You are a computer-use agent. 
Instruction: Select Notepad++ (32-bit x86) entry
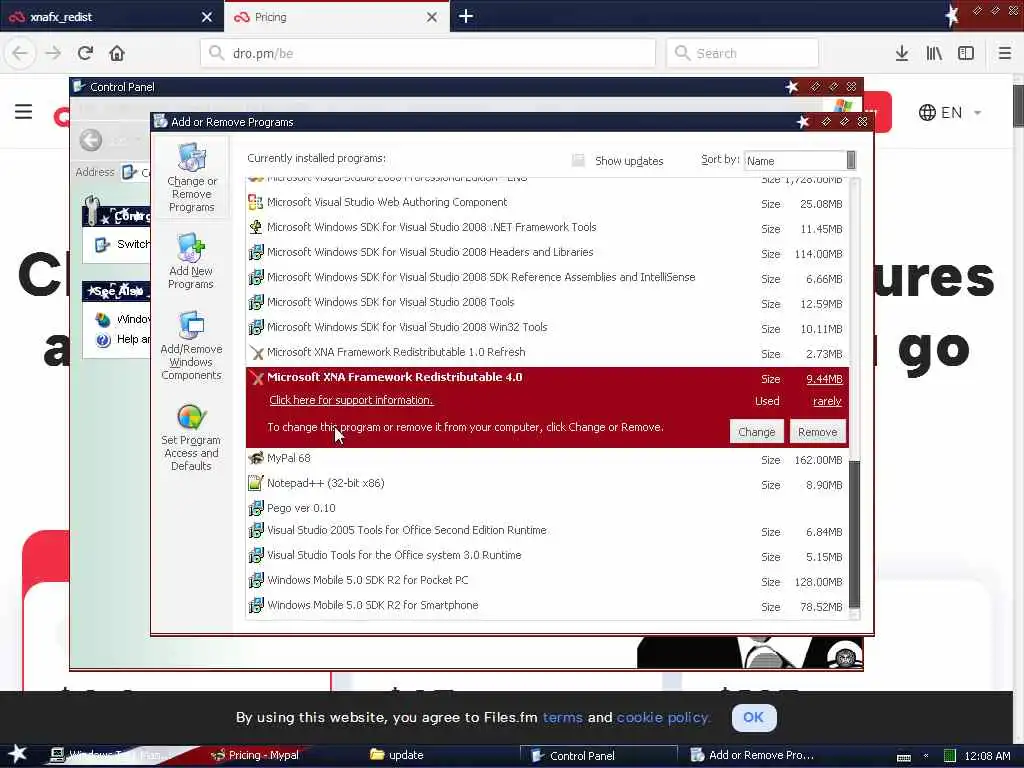click(547, 484)
